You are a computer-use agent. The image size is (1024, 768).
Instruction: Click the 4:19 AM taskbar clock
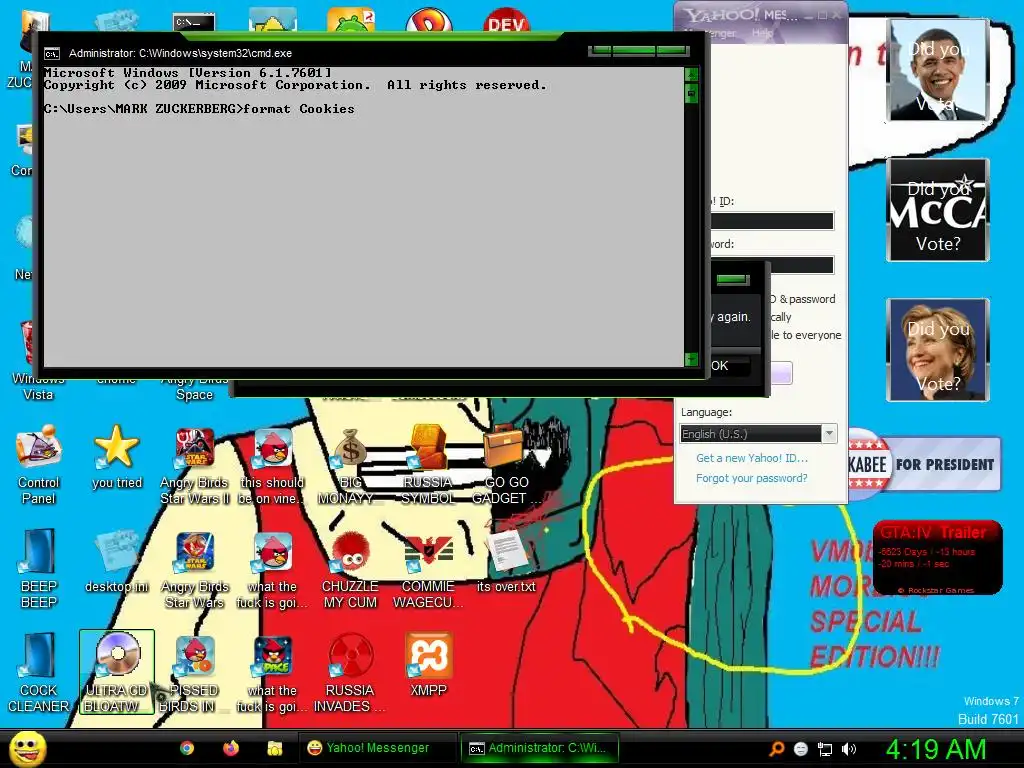coord(936,749)
